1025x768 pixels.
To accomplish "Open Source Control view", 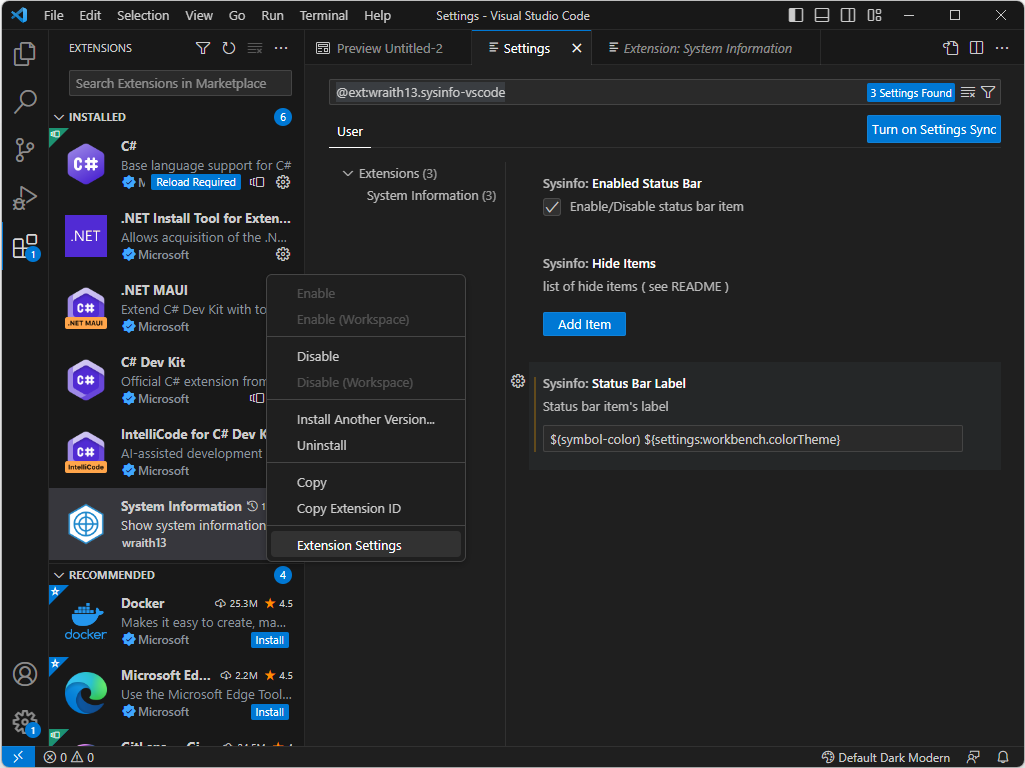I will 25,150.
